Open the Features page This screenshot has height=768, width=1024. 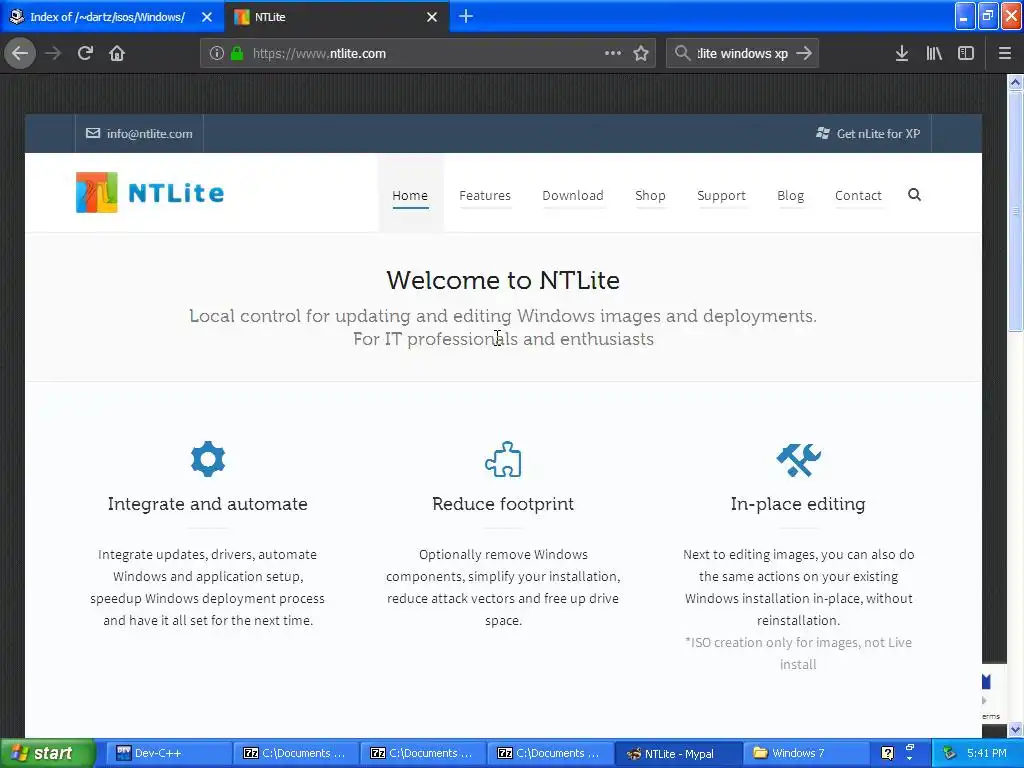point(485,195)
